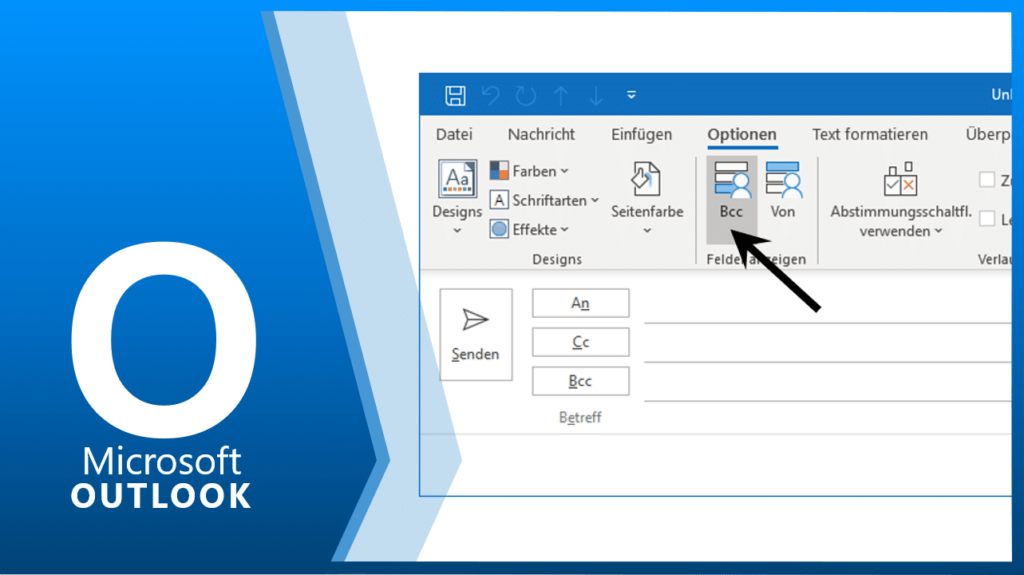The image size is (1024, 575).
Task: Click the Redo icon in the title bar
Action: [525, 96]
